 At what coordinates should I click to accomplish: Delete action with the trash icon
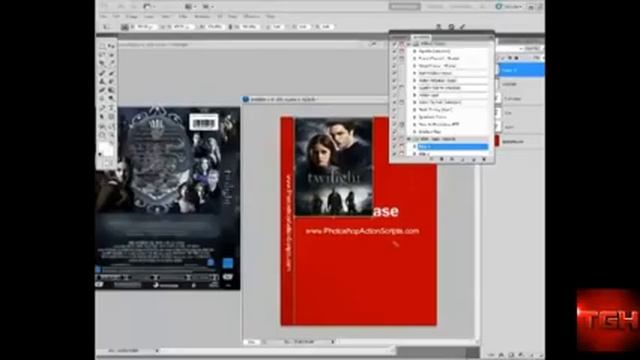click(x=484, y=160)
